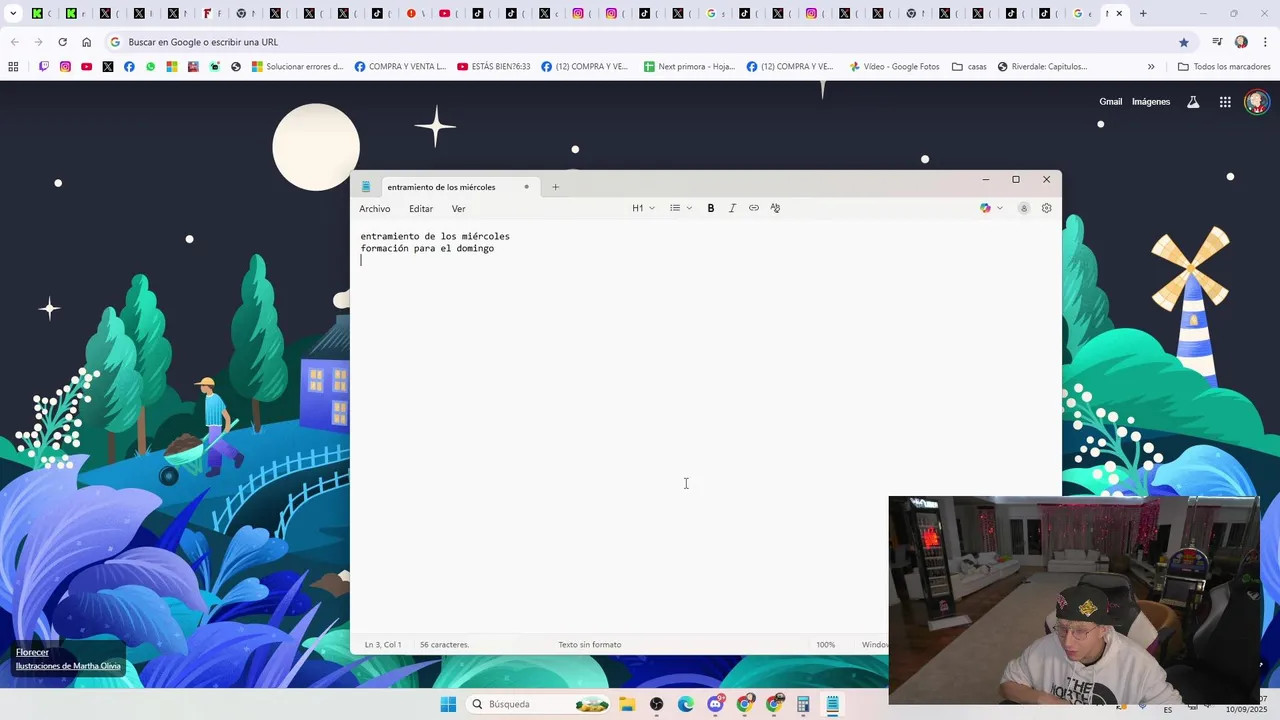This screenshot has width=1280, height=720.
Task: Open the 'casas' bookmark folder
Action: pyautogui.click(x=969, y=67)
